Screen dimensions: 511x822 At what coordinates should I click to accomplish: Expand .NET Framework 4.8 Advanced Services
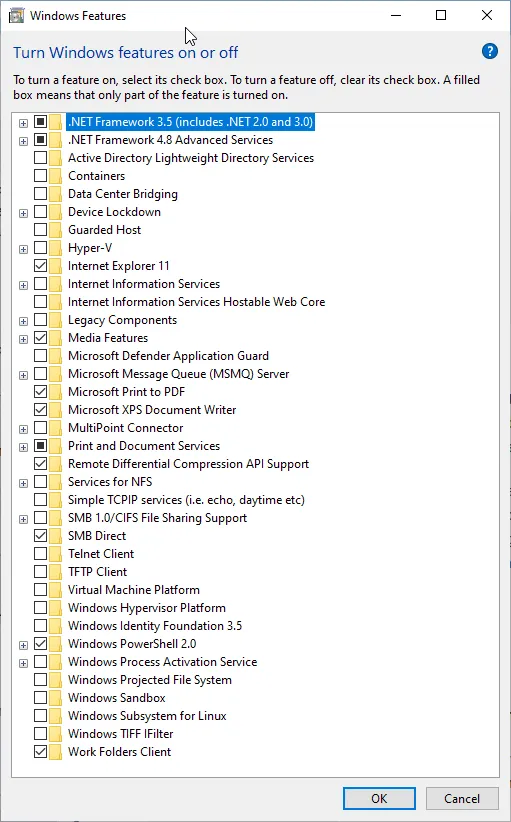(x=23, y=141)
